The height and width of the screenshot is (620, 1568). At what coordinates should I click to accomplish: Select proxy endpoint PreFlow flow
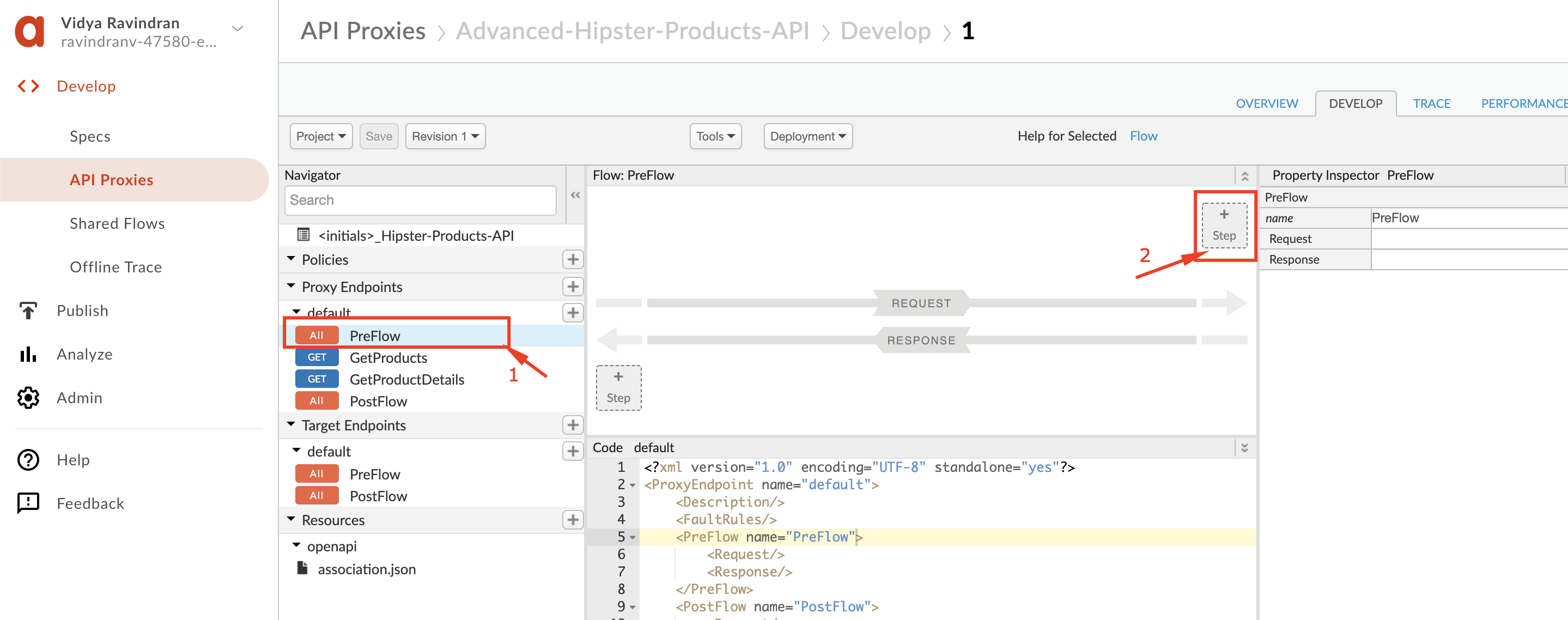[x=432, y=336]
